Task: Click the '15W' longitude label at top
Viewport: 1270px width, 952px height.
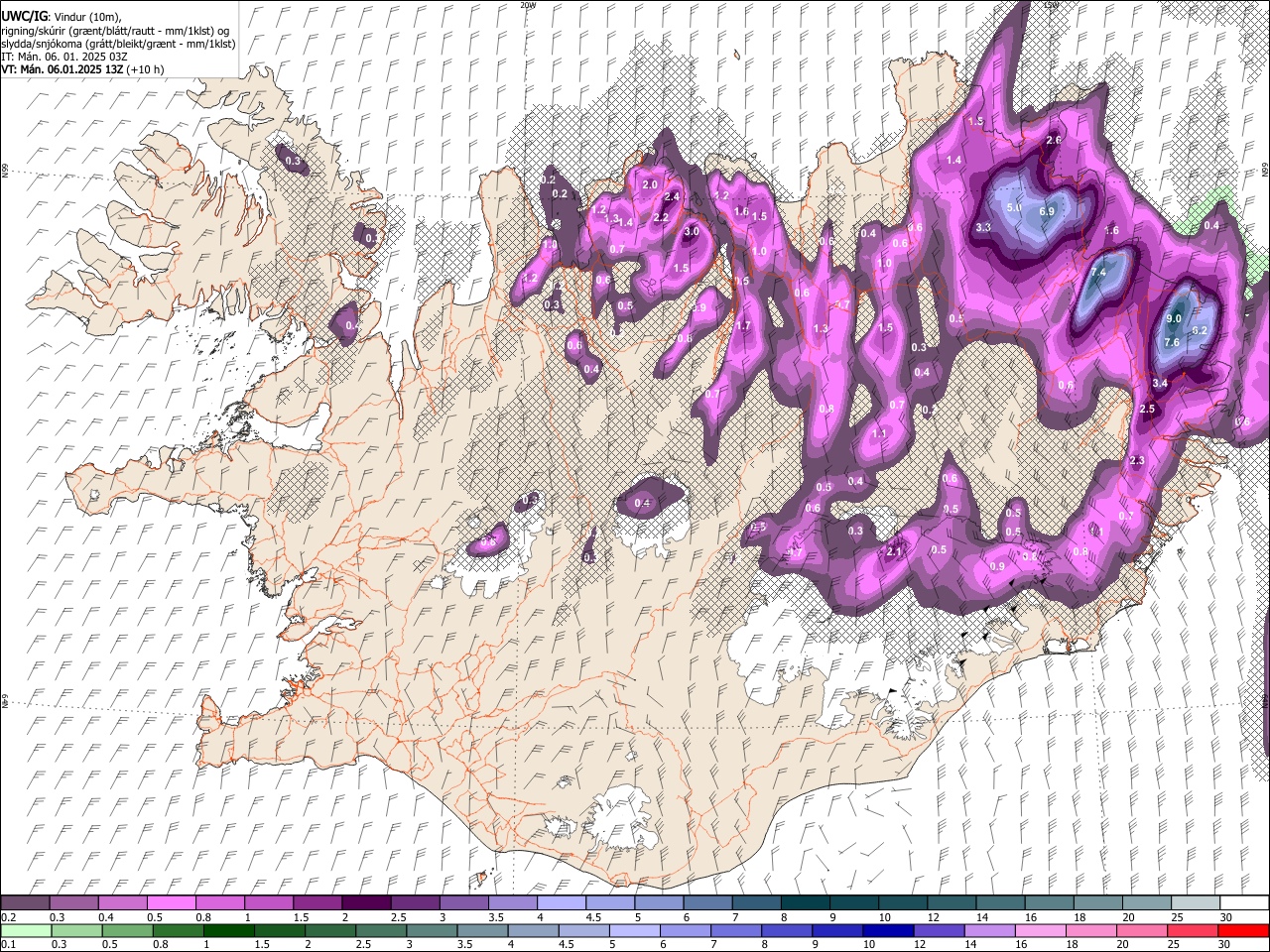Action: tap(1052, 5)
